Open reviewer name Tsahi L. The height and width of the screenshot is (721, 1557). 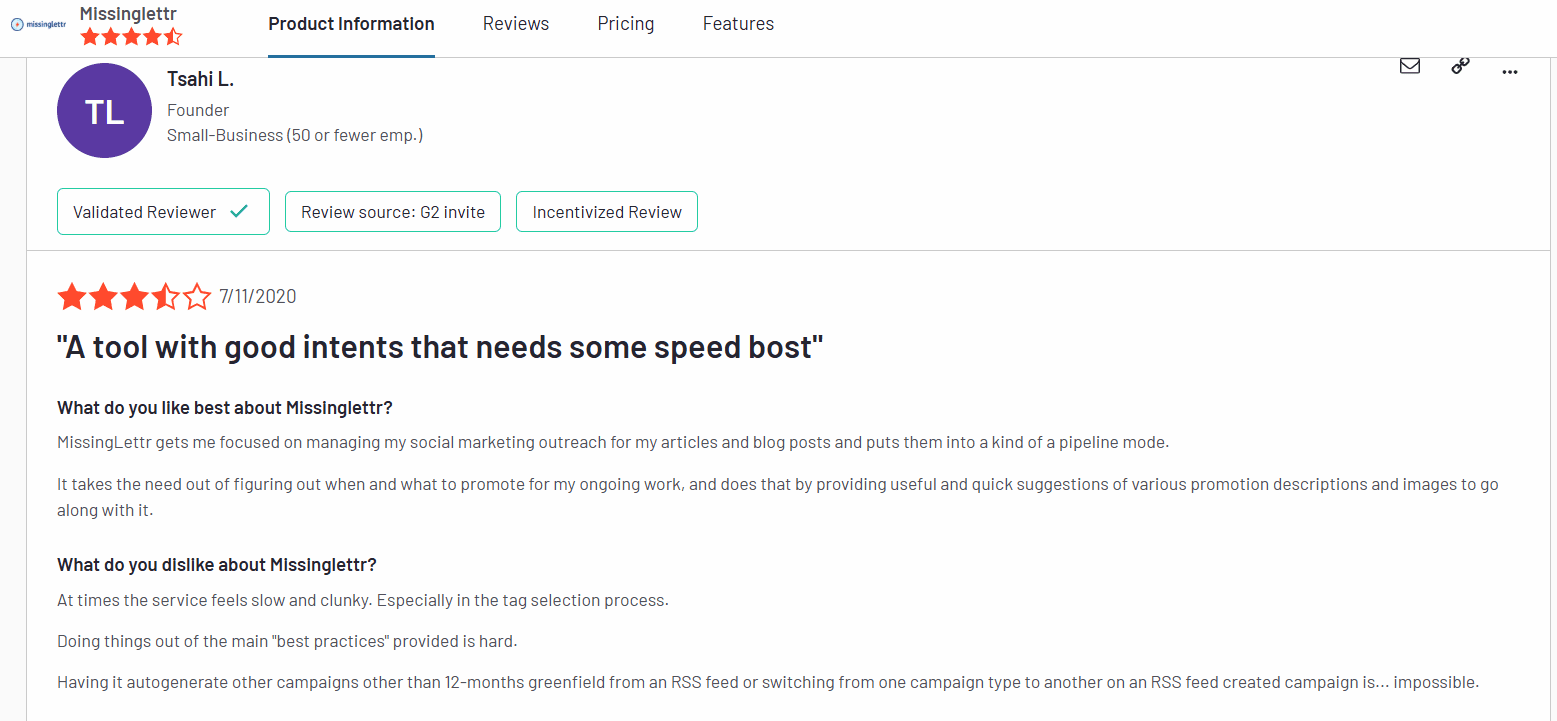(x=200, y=80)
